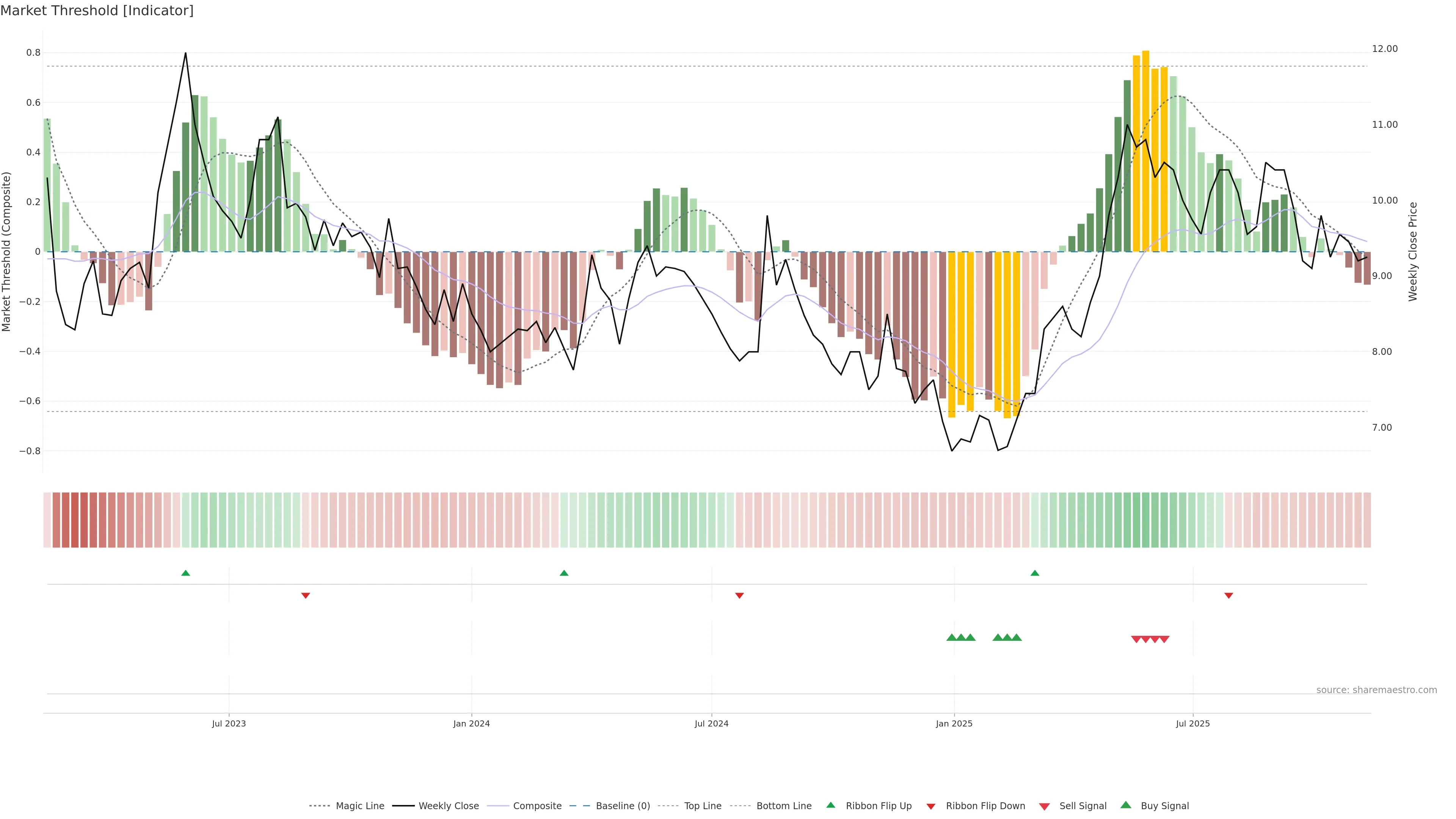Click the ribbon flip up marker between Jan 2024 and Jul 2024
Viewport: 1456px width, 819px height.
(x=563, y=573)
